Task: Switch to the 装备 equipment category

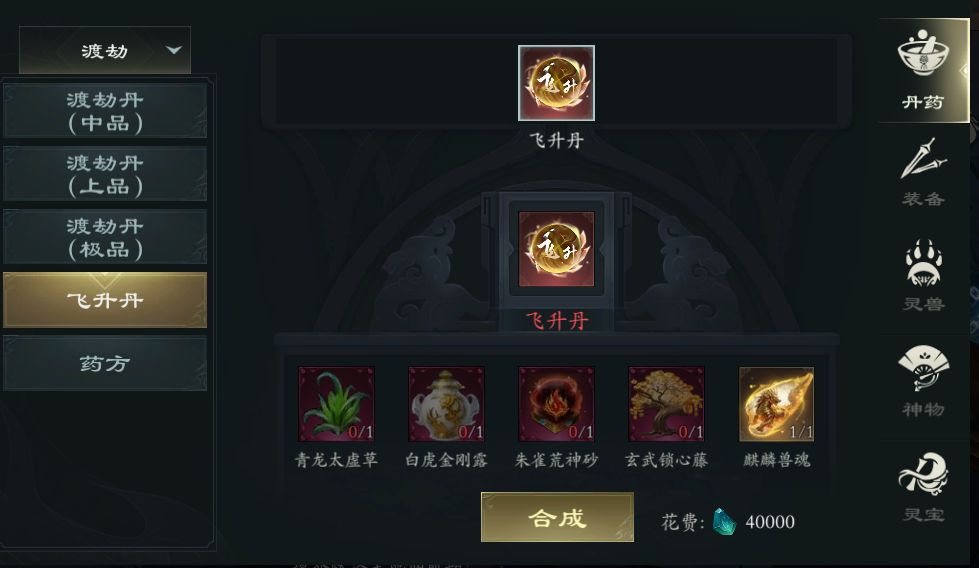Action: 923,173
